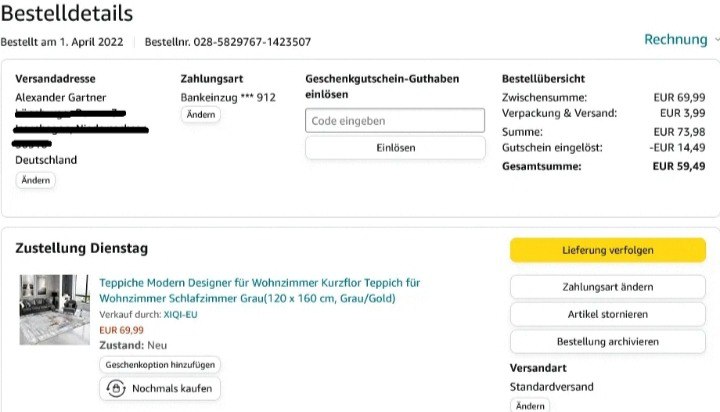The height and width of the screenshot is (412, 720).
Task: Click the Zustellung Dienstag heading
Action: coord(81,246)
